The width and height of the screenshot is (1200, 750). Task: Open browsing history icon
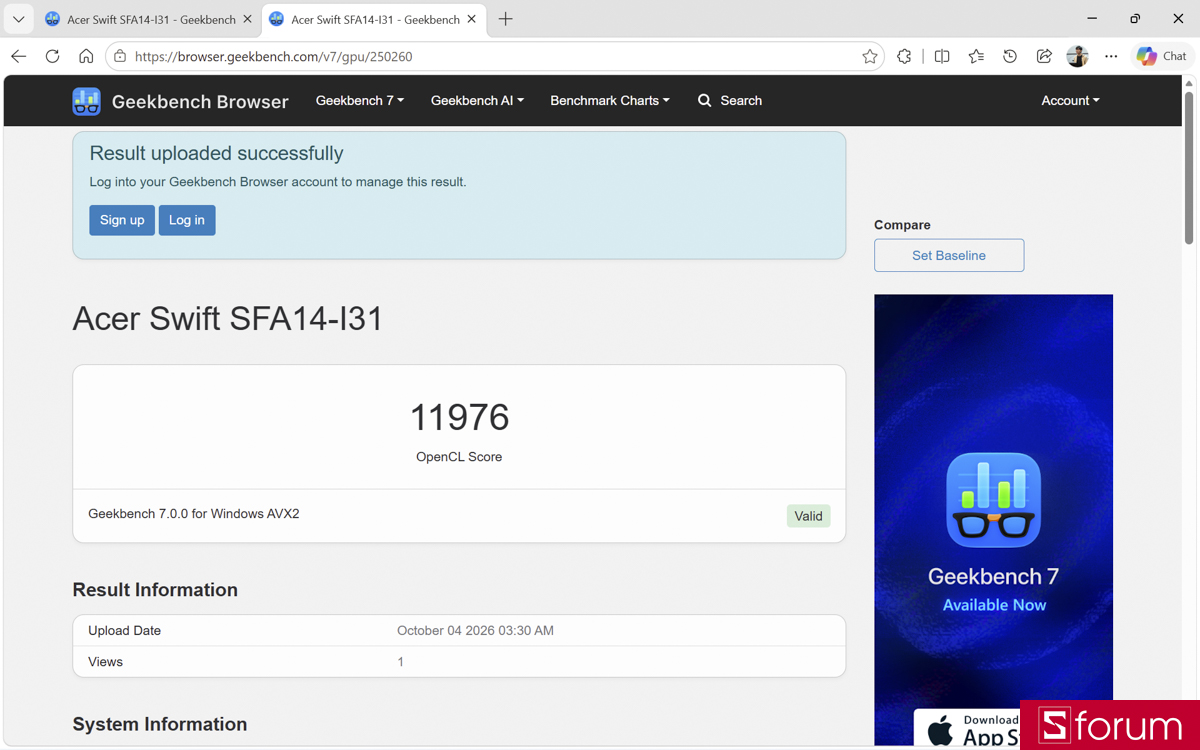(1010, 57)
